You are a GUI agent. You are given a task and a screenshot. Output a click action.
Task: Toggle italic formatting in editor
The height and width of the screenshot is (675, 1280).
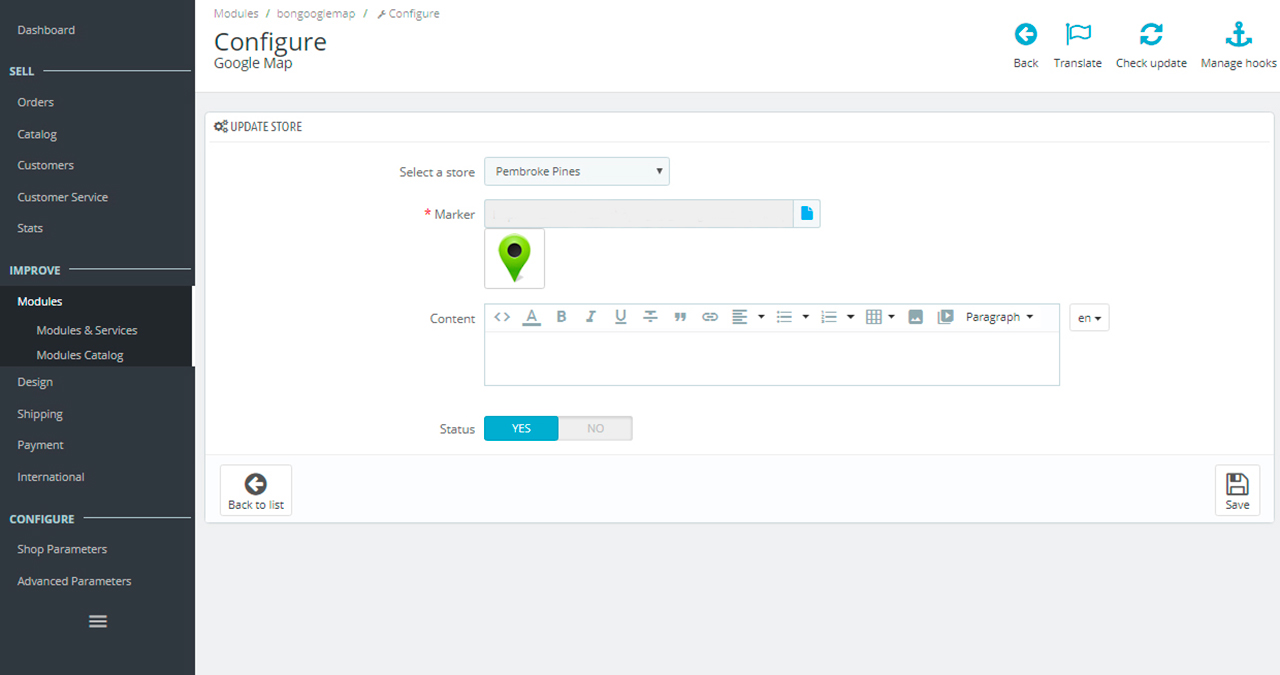591,317
